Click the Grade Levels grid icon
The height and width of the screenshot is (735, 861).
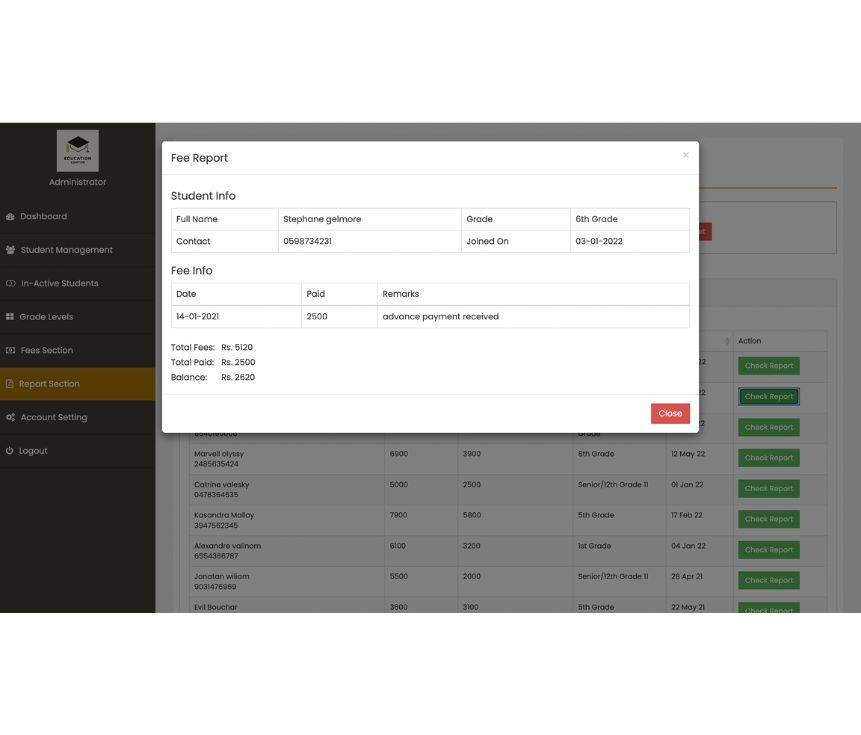[x=10, y=317]
